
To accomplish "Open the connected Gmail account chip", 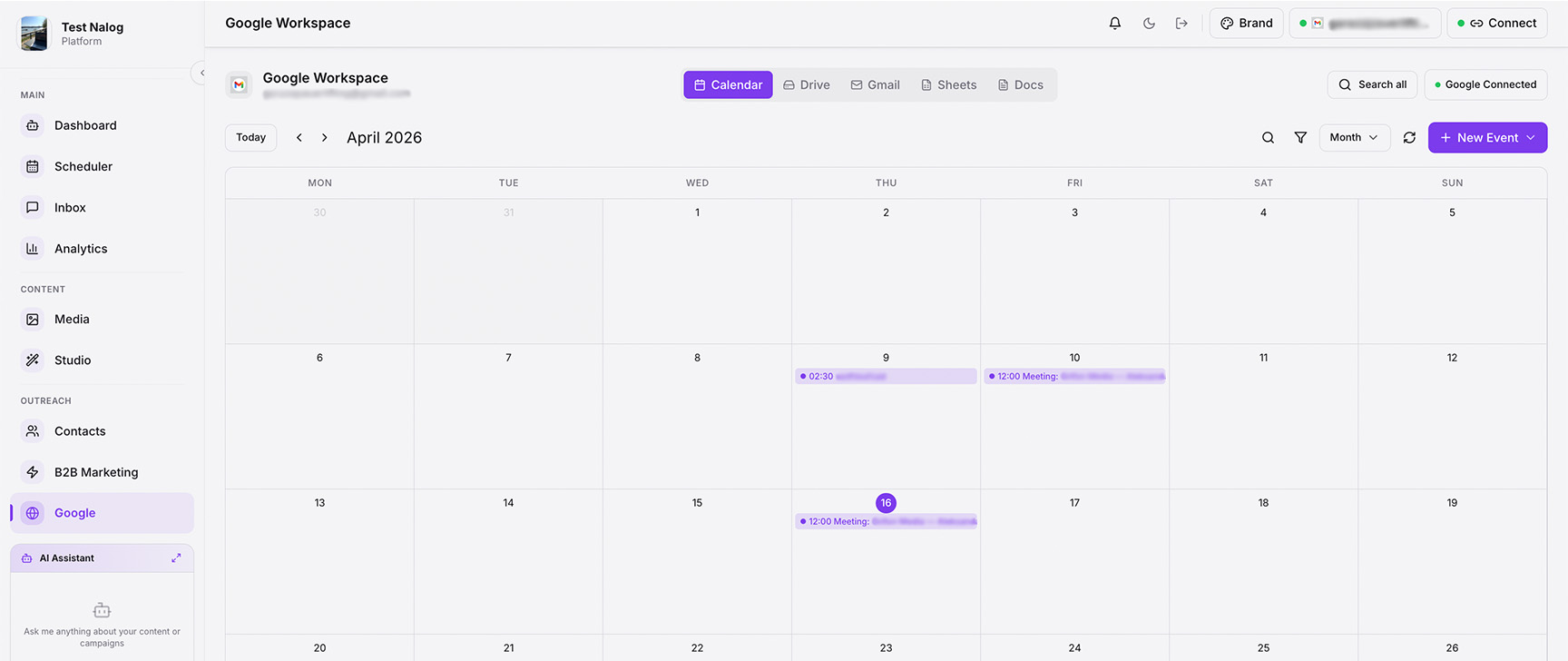I will 1365,24.
